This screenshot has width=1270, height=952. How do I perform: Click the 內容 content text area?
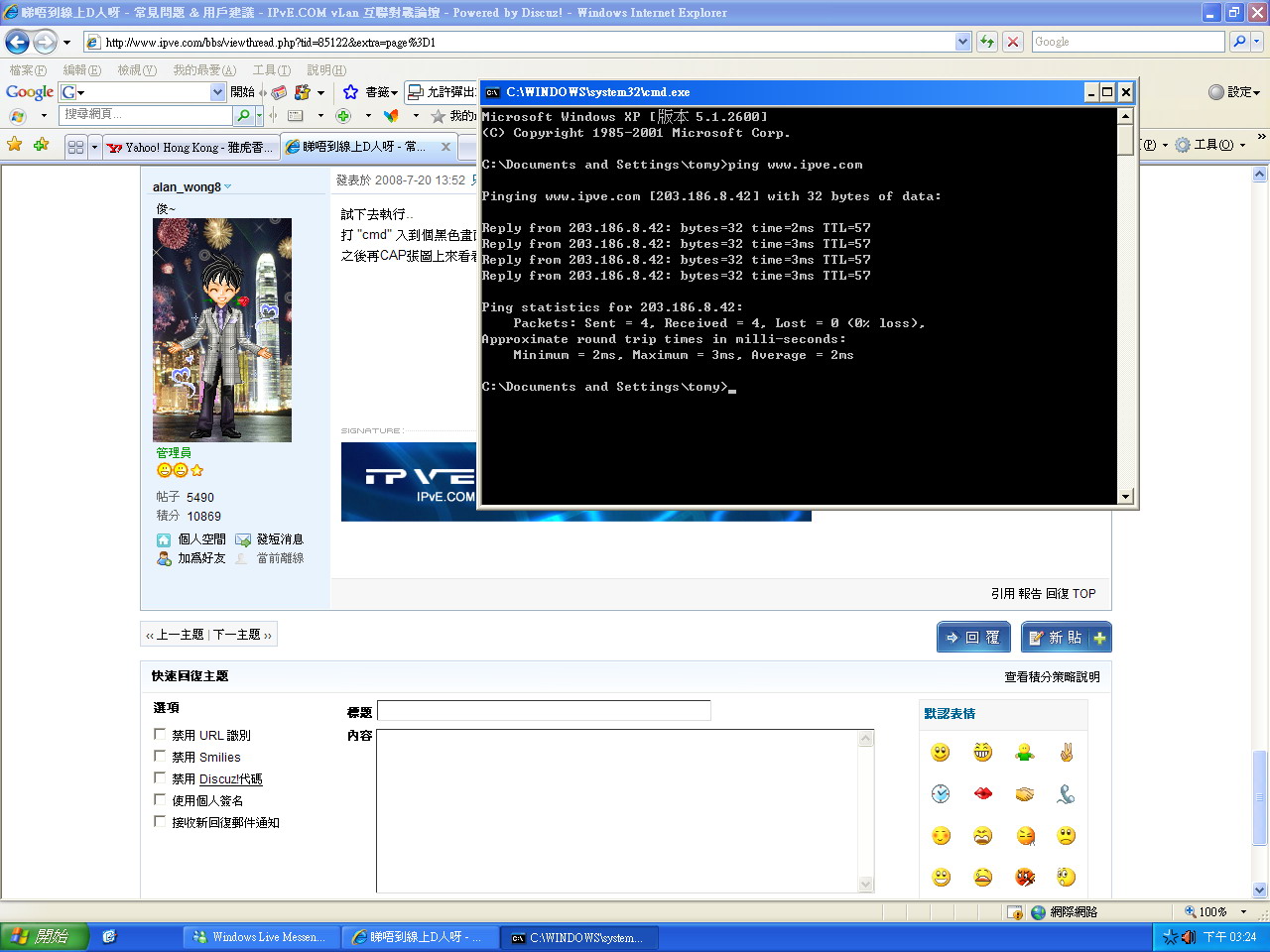click(x=617, y=811)
